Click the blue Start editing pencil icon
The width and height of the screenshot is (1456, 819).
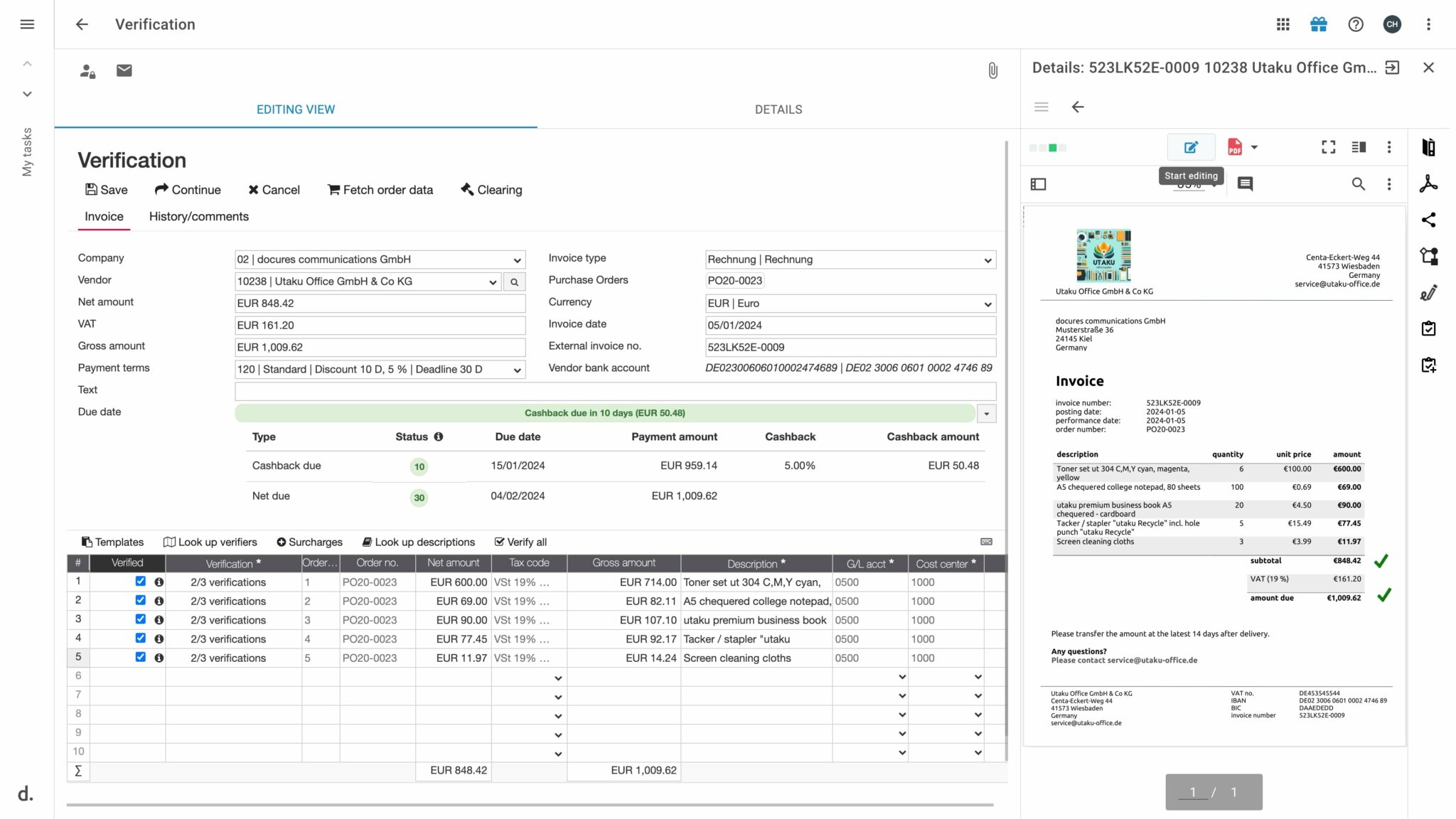click(x=1191, y=147)
